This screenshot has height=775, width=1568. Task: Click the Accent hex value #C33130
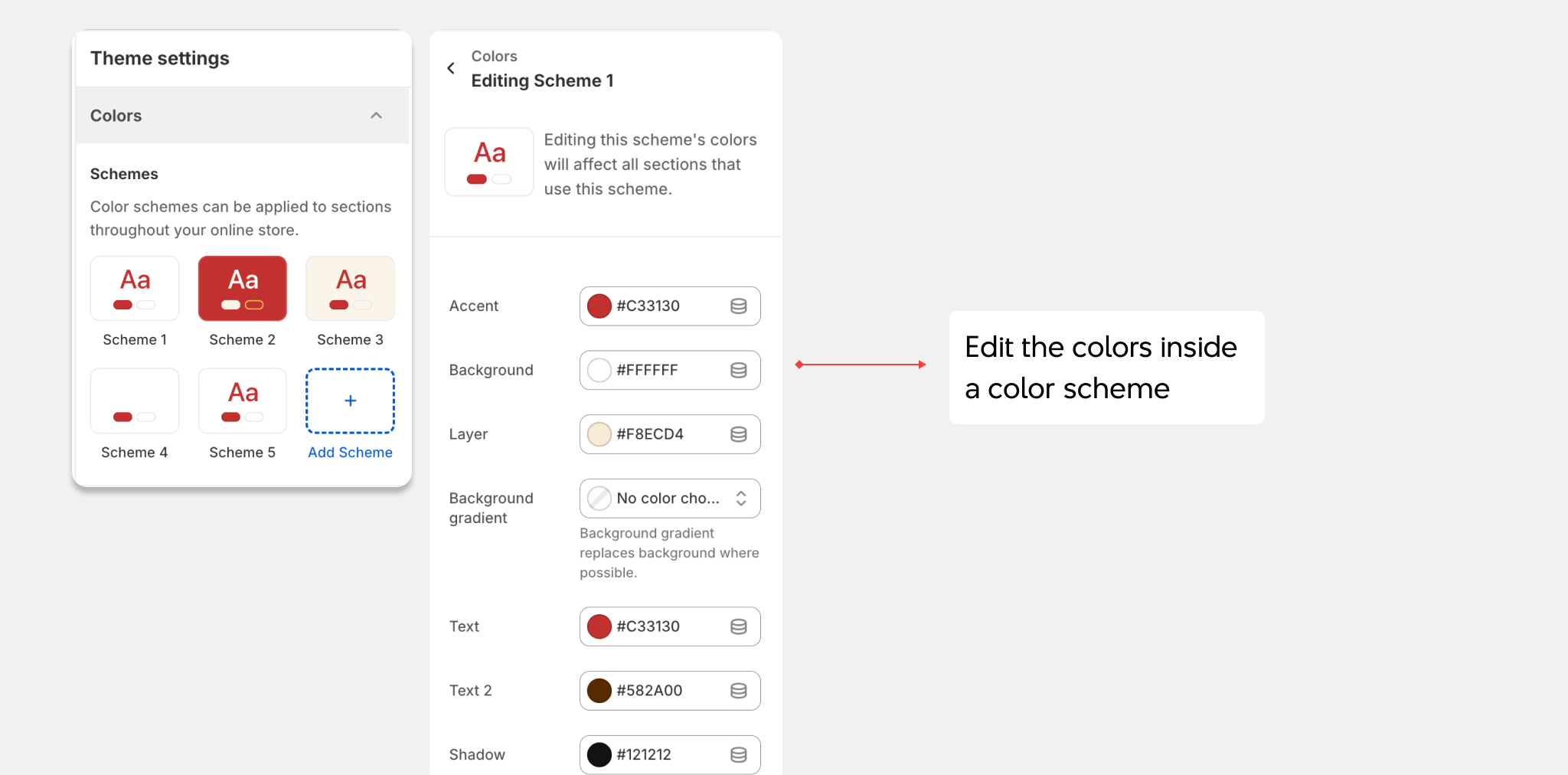click(648, 306)
